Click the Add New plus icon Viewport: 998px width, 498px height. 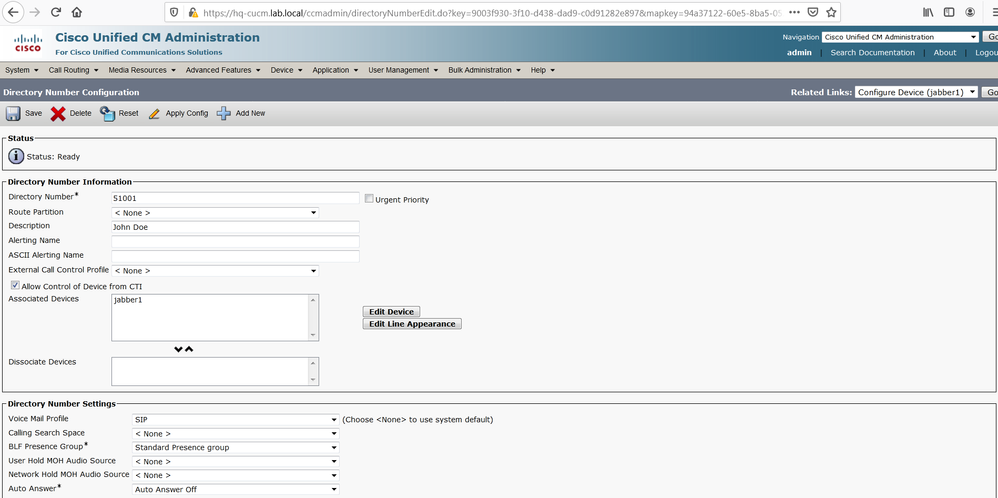pos(223,113)
